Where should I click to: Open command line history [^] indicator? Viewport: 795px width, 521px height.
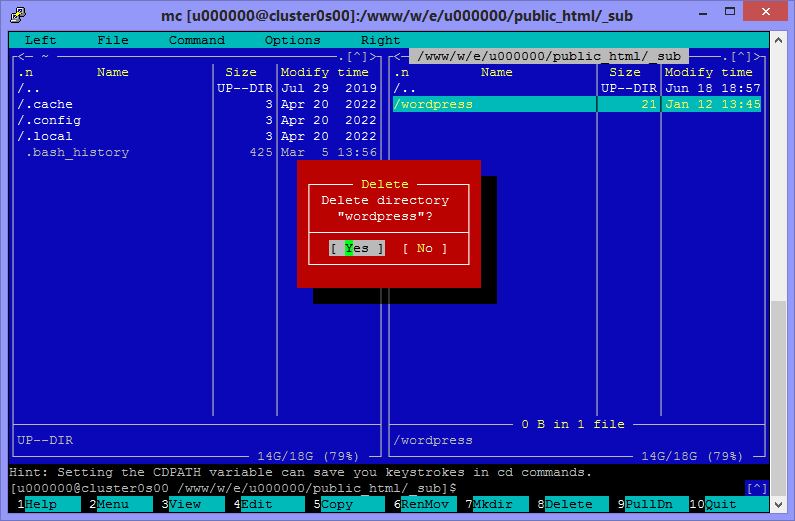pyautogui.click(x=757, y=488)
